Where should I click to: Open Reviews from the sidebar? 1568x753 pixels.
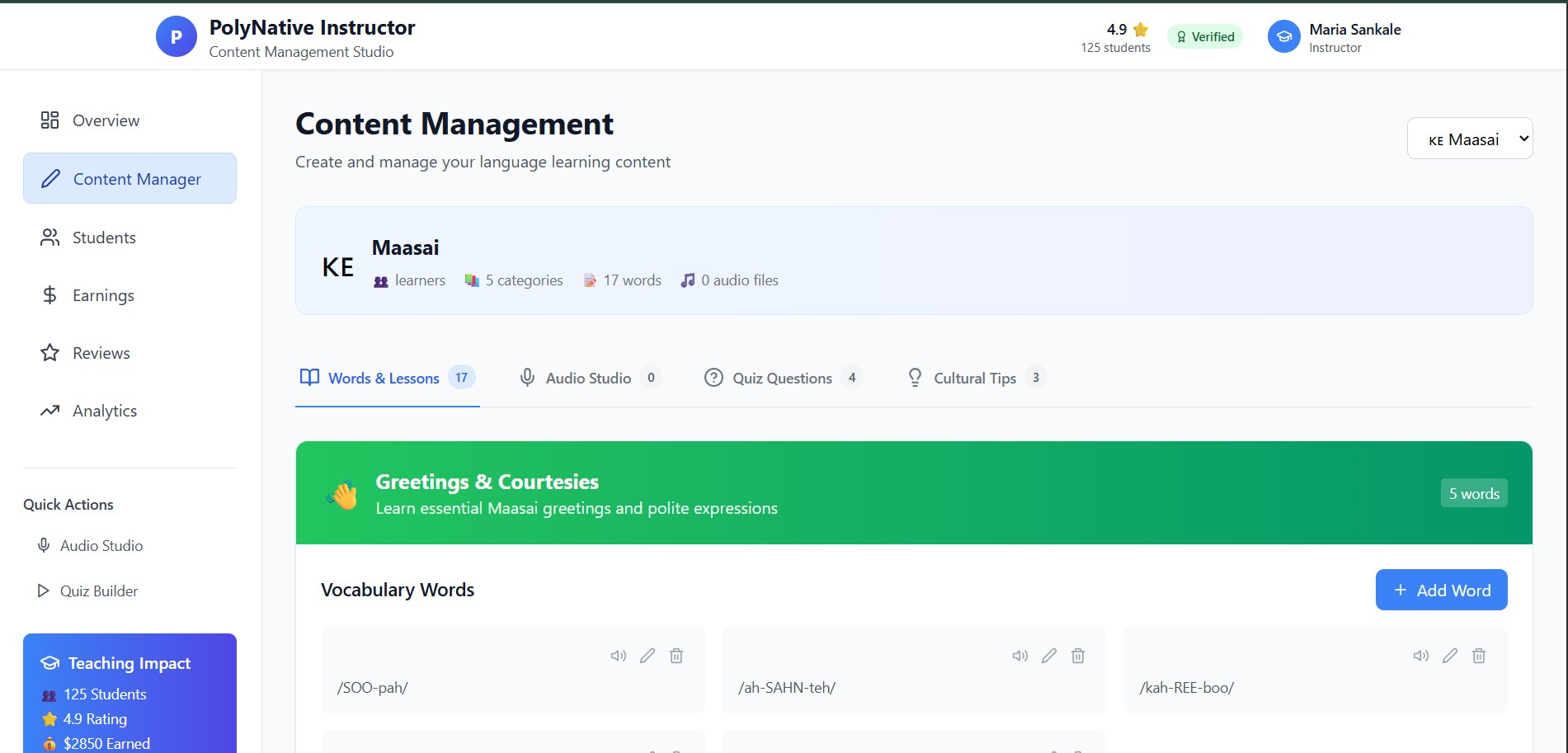coord(129,353)
